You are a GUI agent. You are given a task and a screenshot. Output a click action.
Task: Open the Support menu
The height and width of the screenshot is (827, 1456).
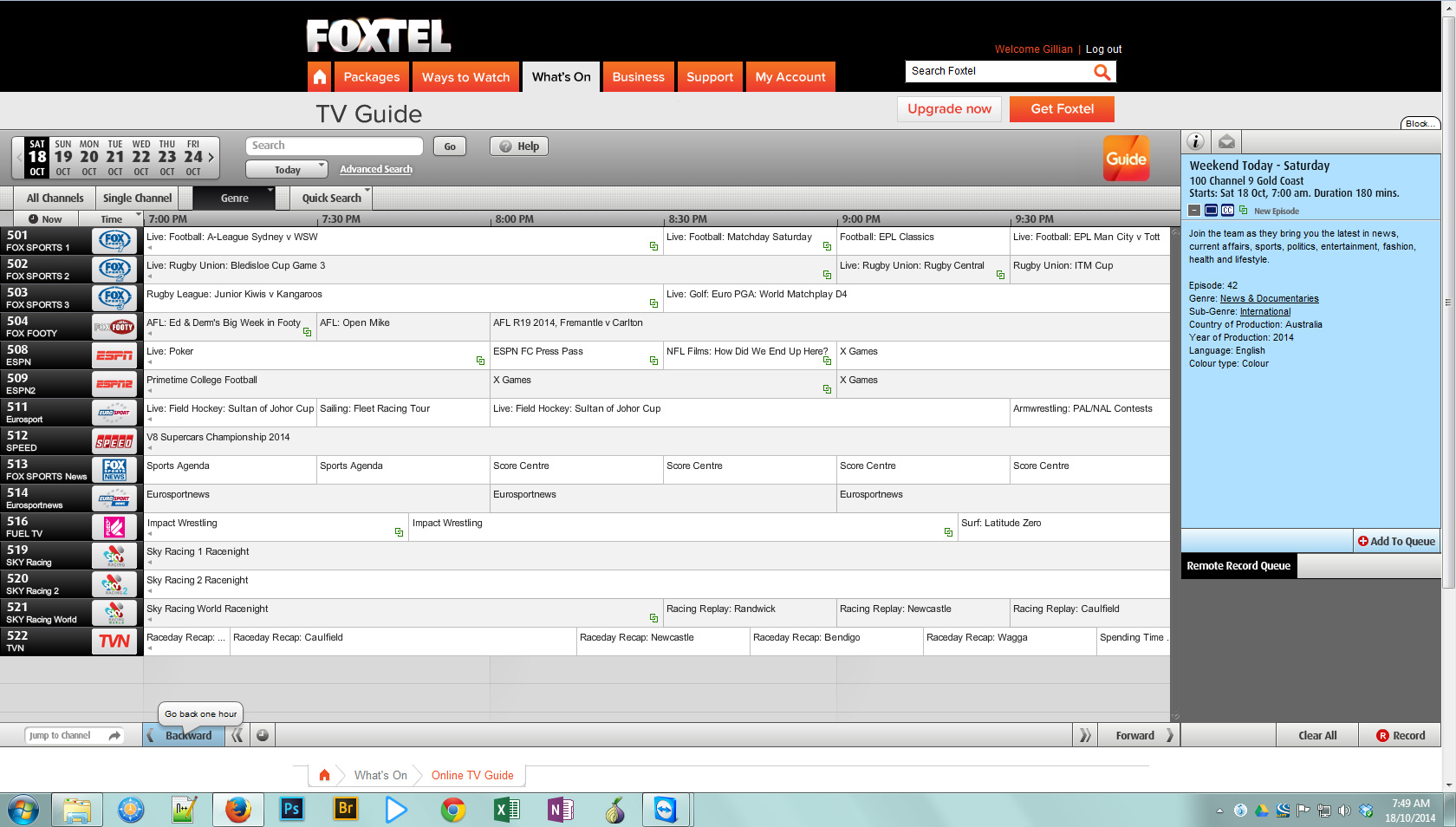(x=710, y=77)
